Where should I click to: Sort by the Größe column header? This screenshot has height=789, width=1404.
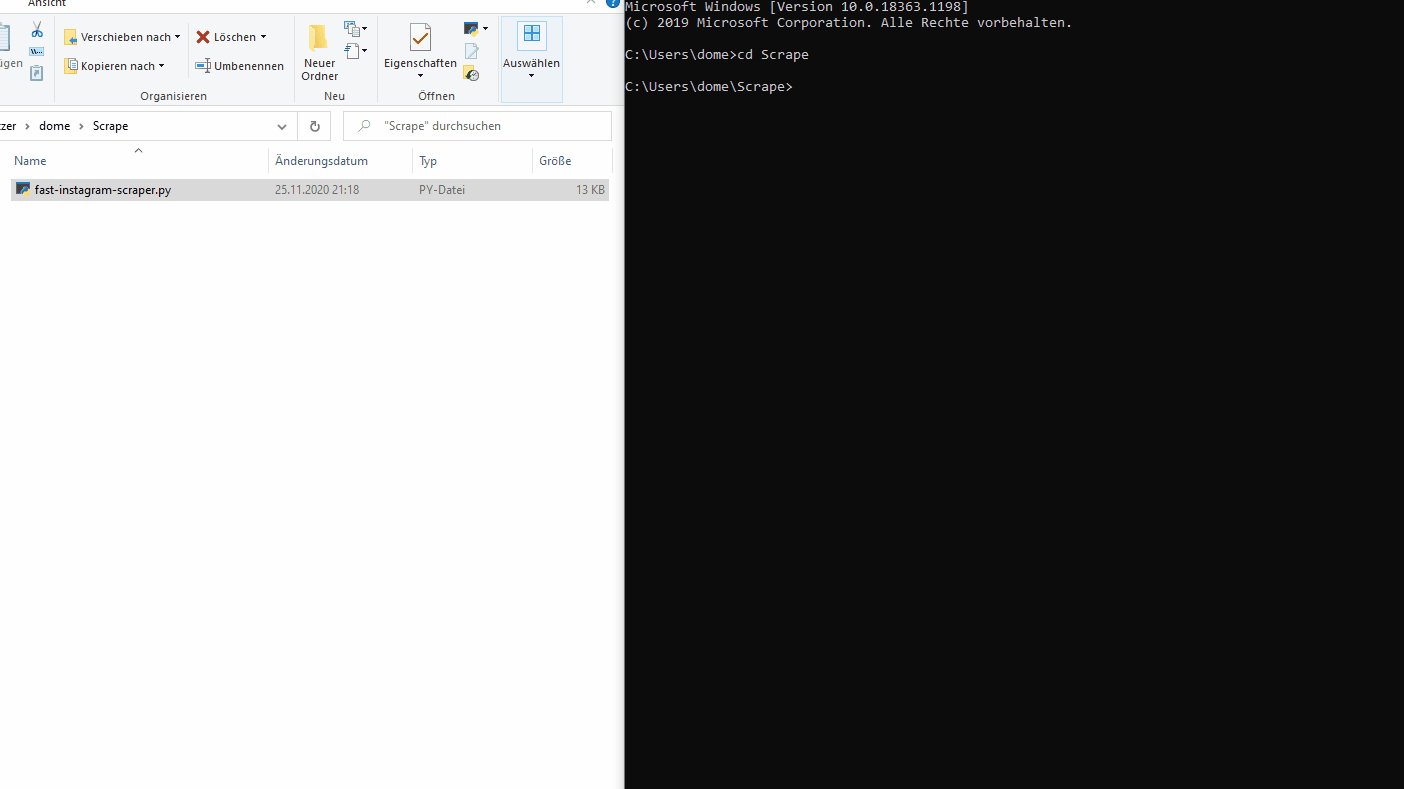click(571, 161)
